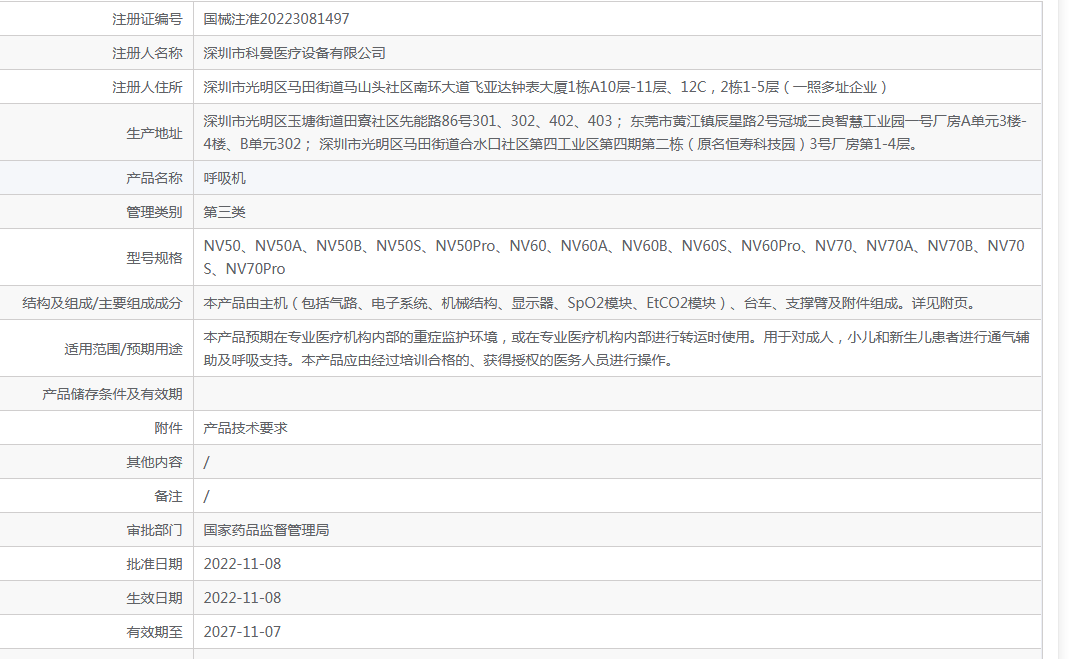Click the 注册证编号 label cell
This screenshot has height=659, width=1069.
point(147,19)
